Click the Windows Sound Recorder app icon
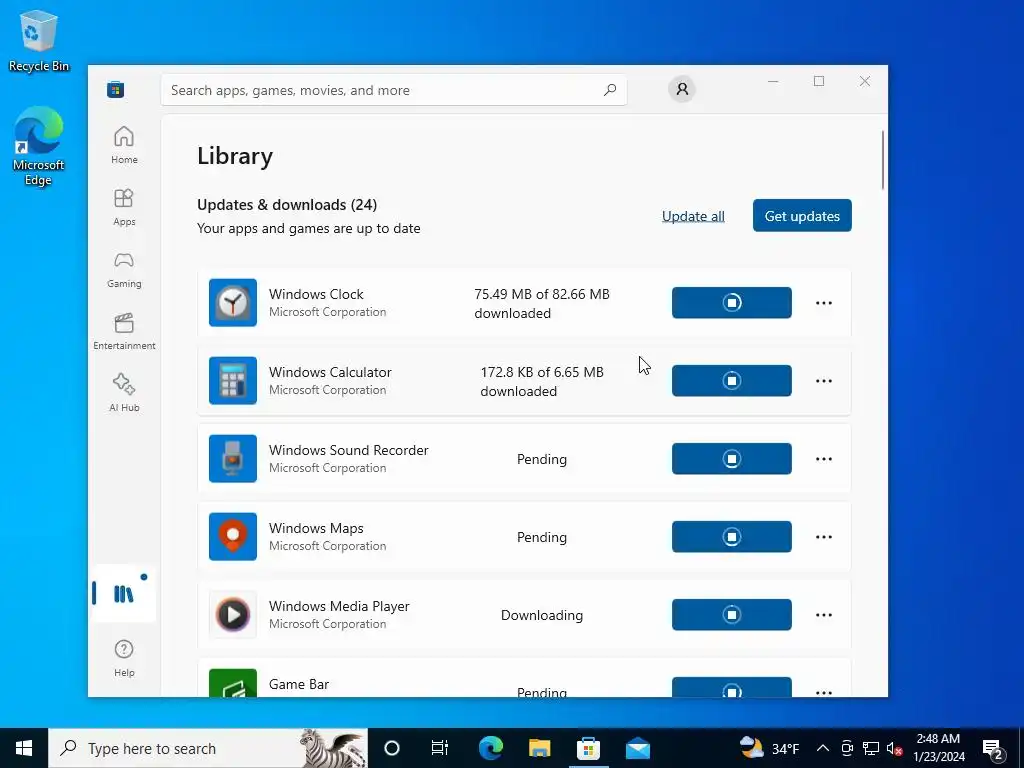 click(232, 458)
